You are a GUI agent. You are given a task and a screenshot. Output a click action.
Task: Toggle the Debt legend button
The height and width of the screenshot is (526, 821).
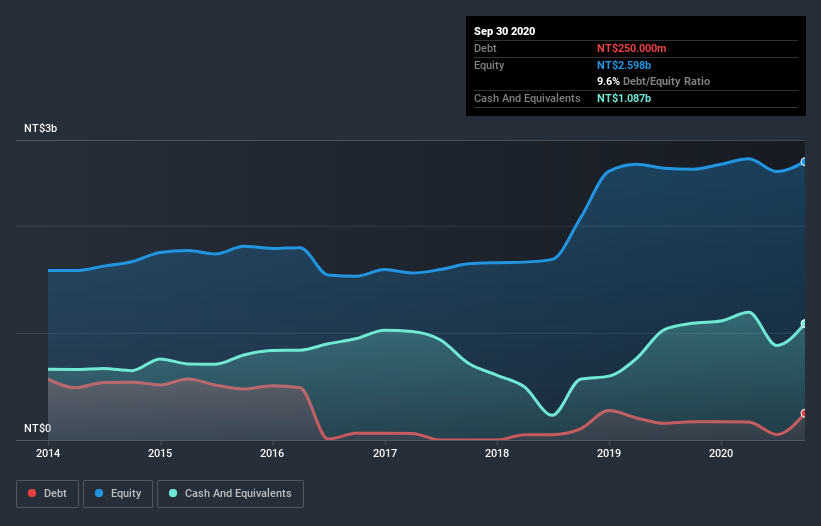(x=48, y=494)
